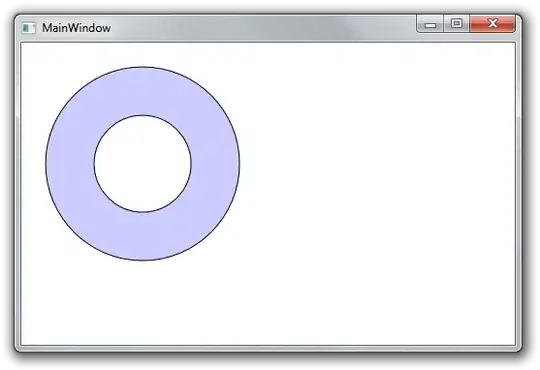Maximize the MainWindow window

[x=456, y=24]
